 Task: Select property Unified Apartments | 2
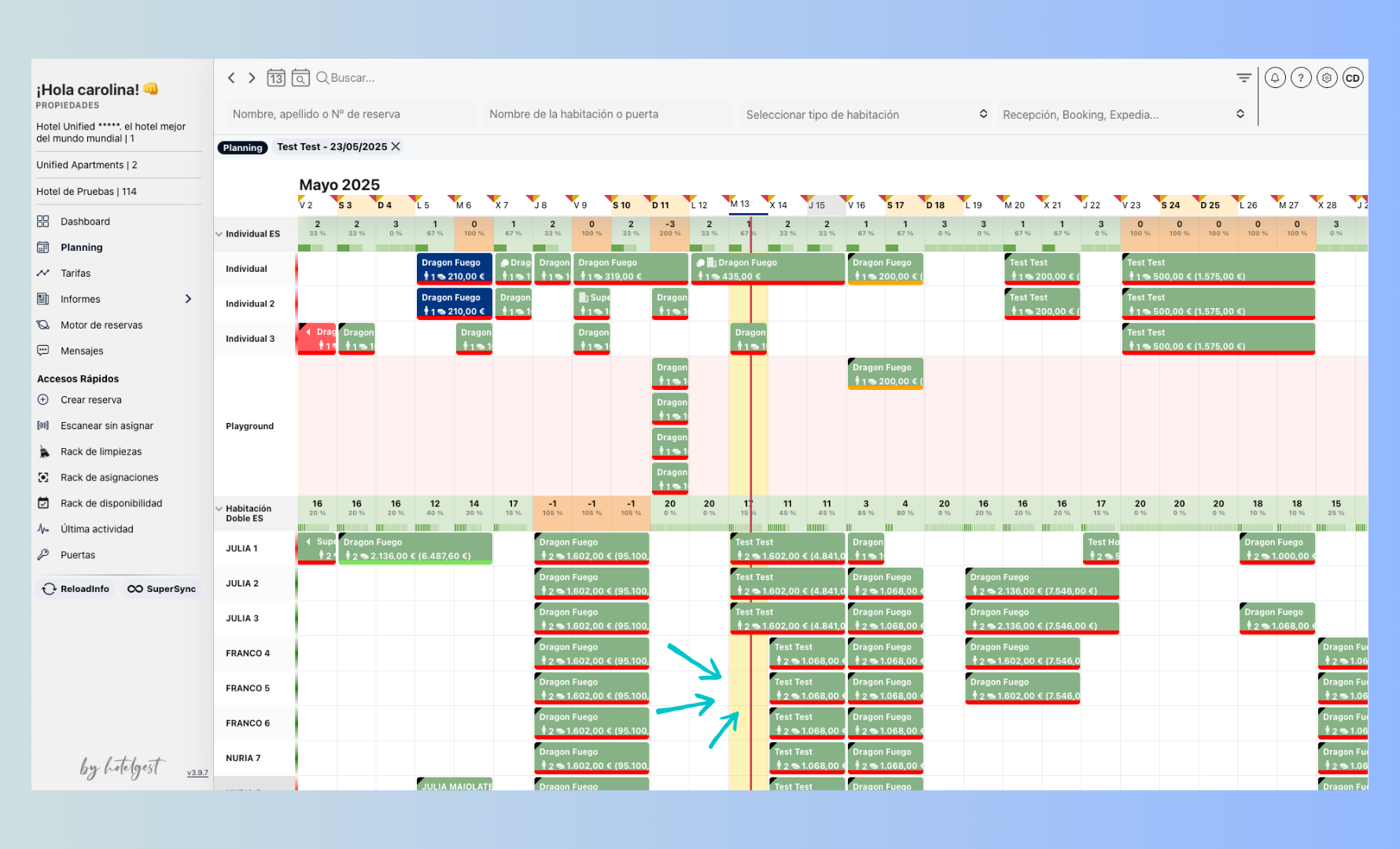(87, 165)
